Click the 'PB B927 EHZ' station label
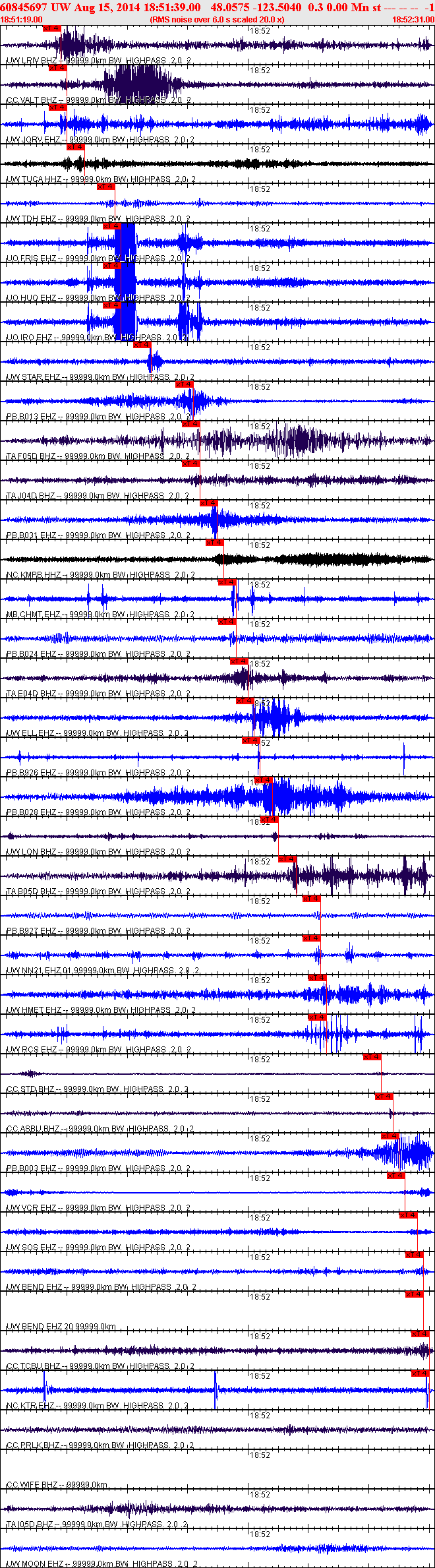The width and height of the screenshot is (435, 1568). pos(32,931)
